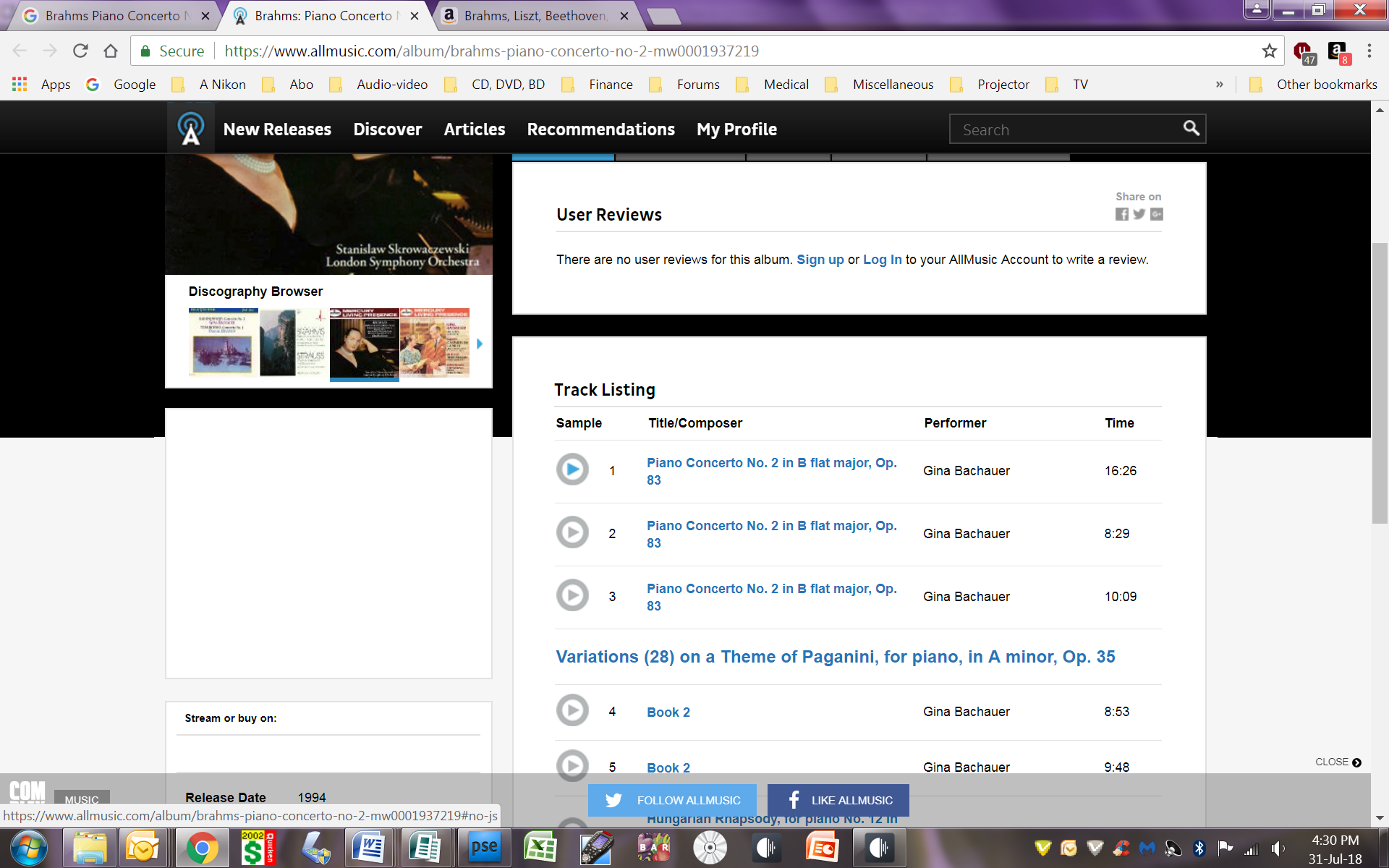Open Chrome menu with three dots
This screenshot has height=868, width=1389.
[1369, 51]
